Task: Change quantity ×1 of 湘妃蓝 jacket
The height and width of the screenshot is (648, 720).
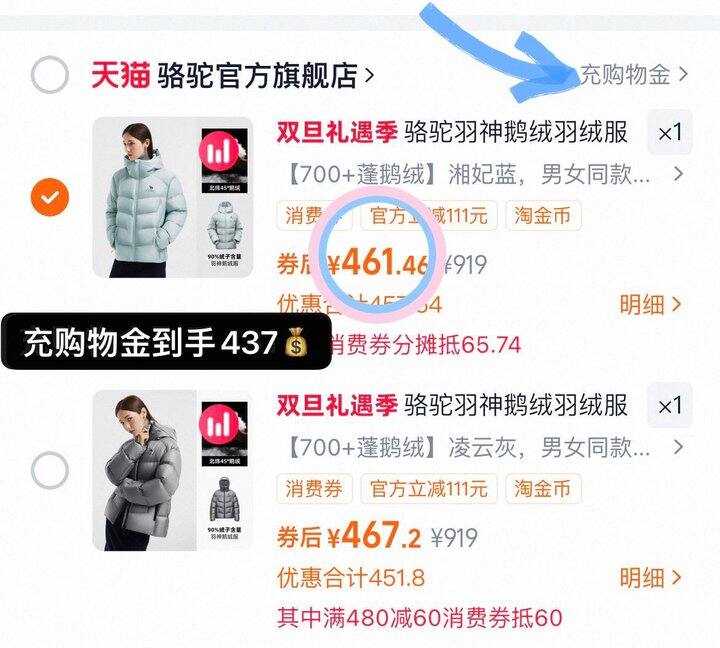Action: (x=669, y=132)
